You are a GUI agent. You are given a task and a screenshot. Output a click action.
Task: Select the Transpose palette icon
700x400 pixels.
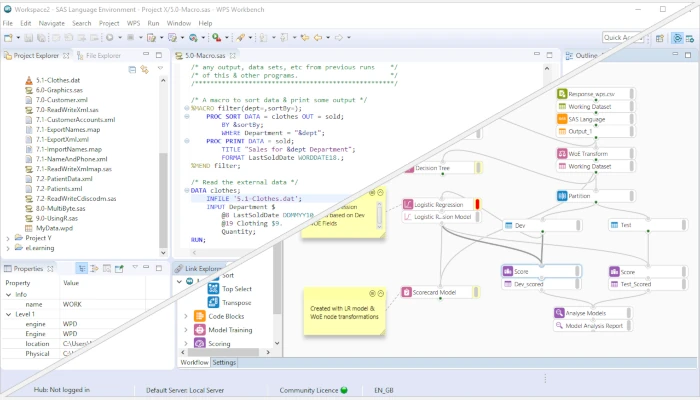click(x=213, y=303)
